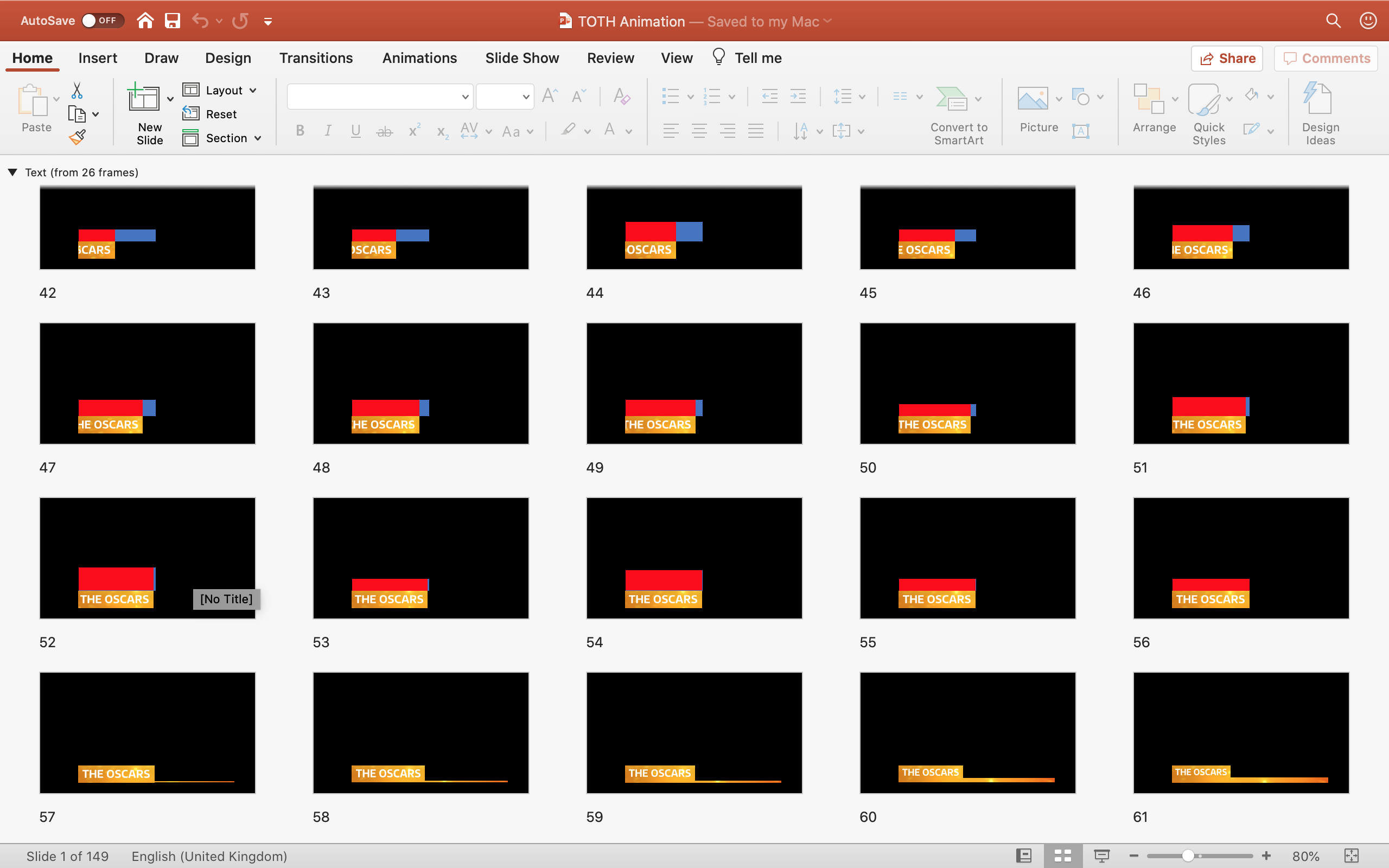
Task: Center the text alignment
Action: (x=698, y=131)
